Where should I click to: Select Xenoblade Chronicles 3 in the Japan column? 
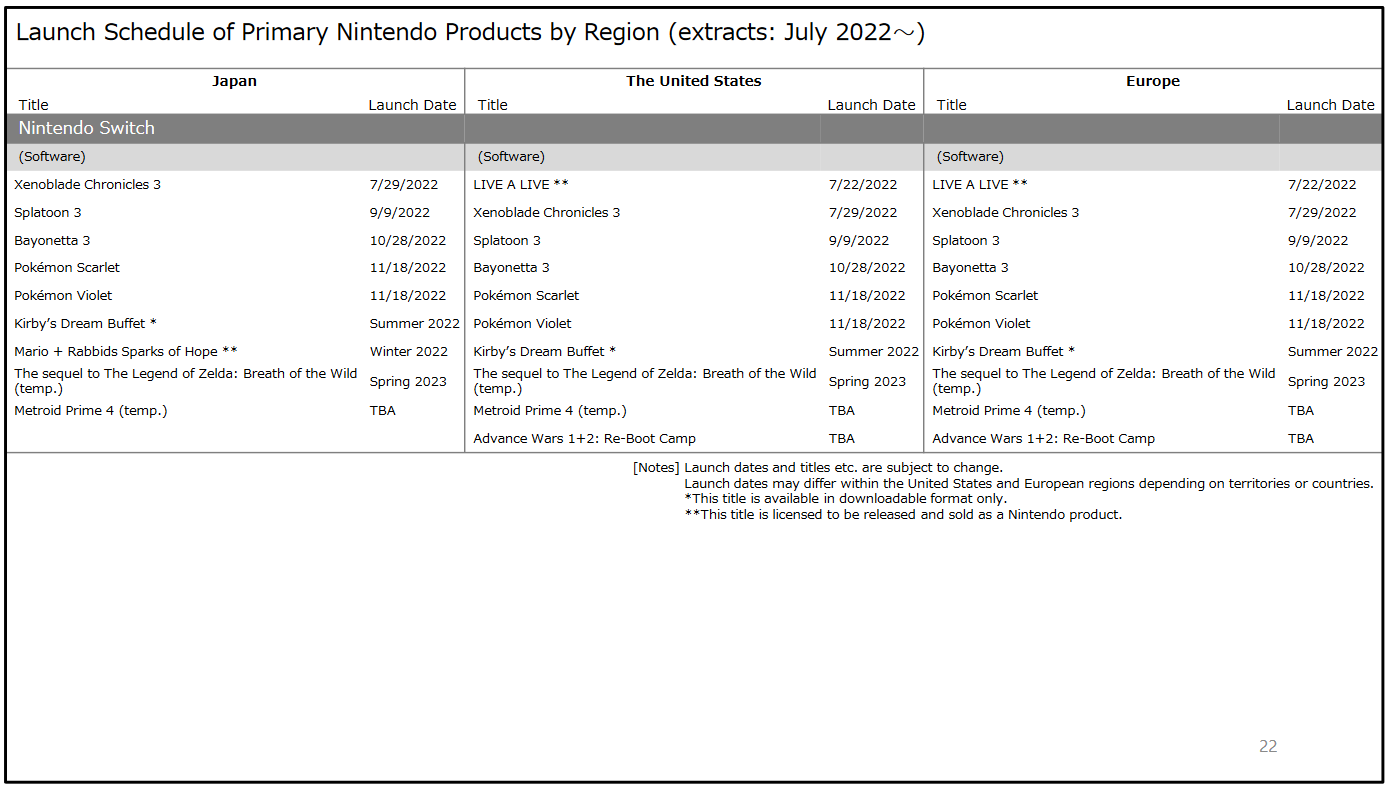point(87,184)
